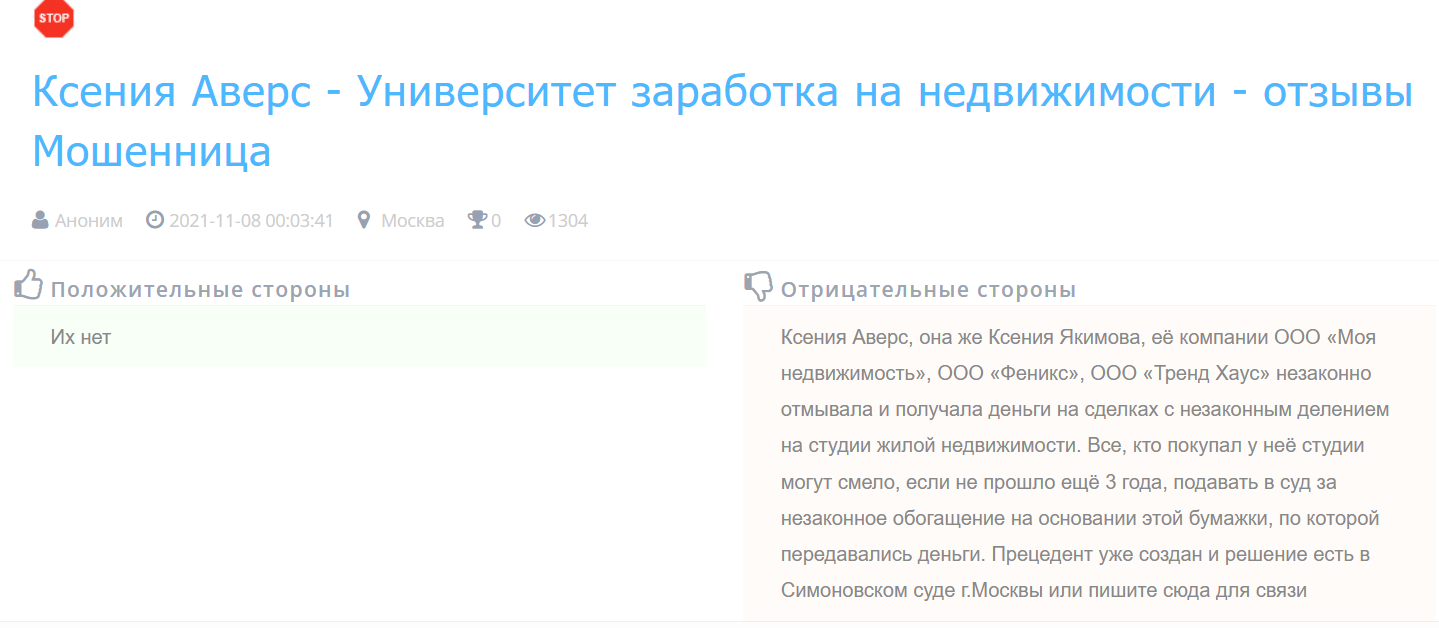This screenshot has width=1439, height=628.
Task: Click the trophy count '0'
Action: [496, 221]
